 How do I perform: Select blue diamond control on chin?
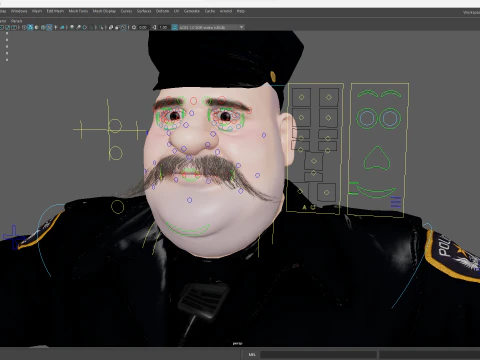(x=189, y=200)
